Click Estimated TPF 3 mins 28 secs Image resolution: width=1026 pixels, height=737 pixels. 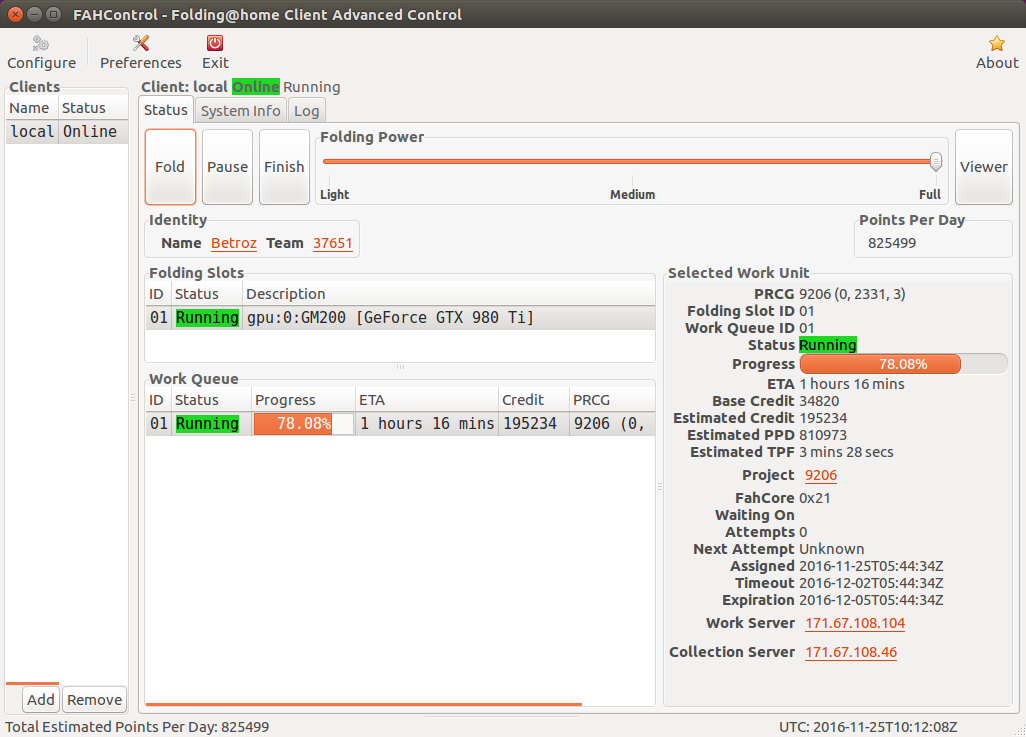point(846,452)
